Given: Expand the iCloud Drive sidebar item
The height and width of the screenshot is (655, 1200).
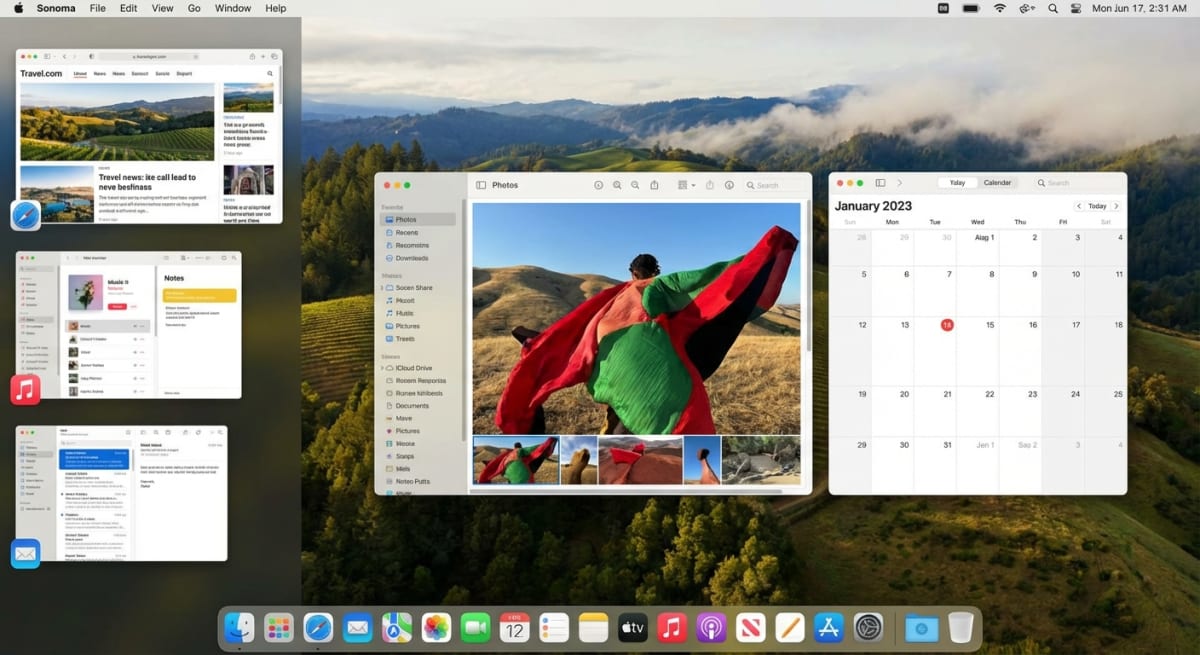Looking at the screenshot, I should 382,368.
